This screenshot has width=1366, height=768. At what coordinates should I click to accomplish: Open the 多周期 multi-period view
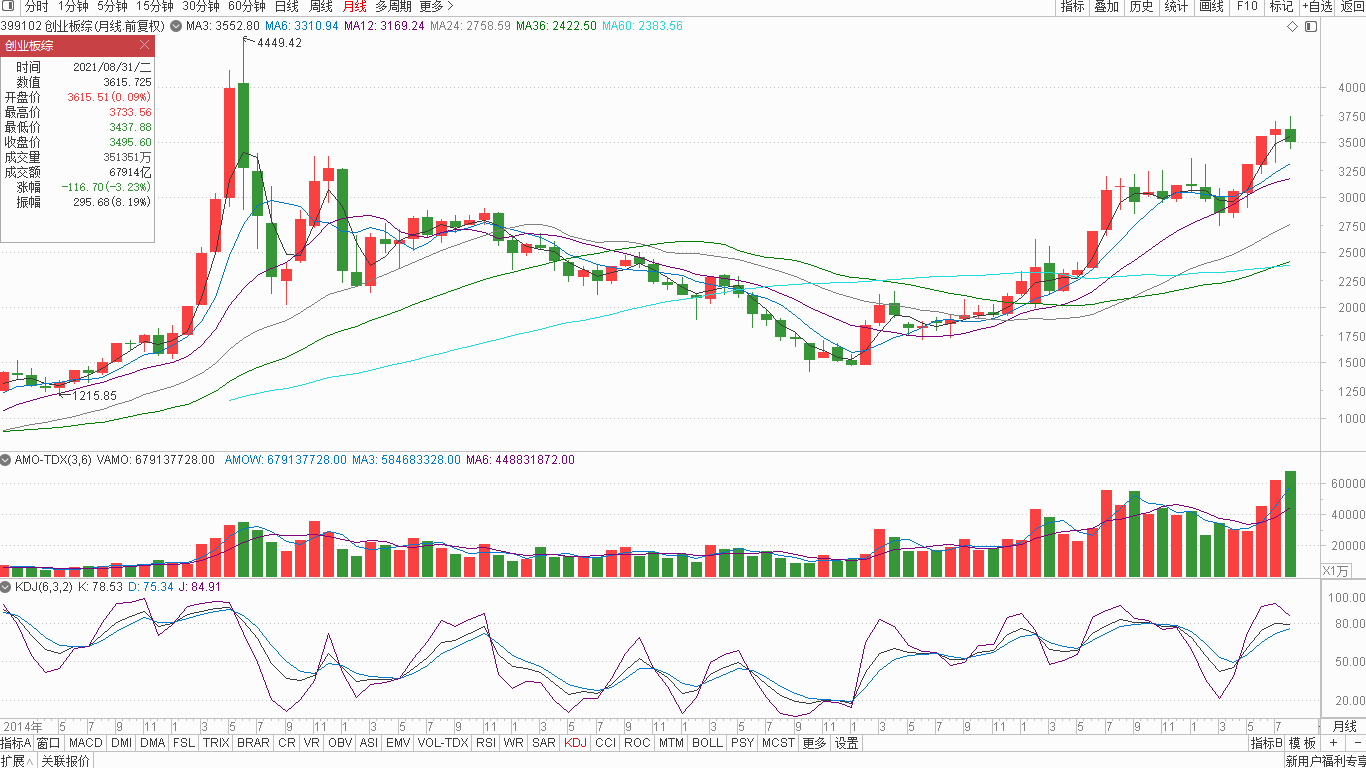coord(394,6)
